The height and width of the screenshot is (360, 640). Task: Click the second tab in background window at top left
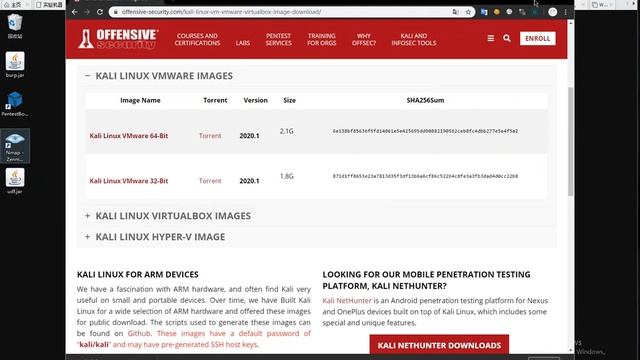[x=48, y=4]
